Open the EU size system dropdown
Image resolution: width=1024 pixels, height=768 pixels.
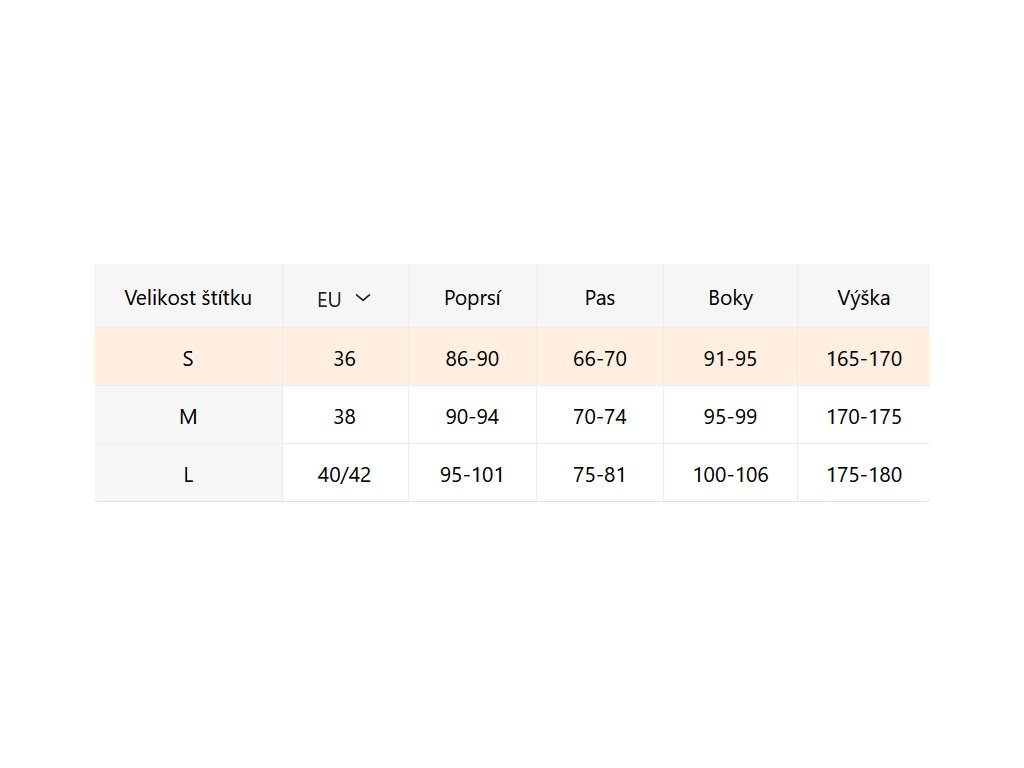click(x=344, y=298)
